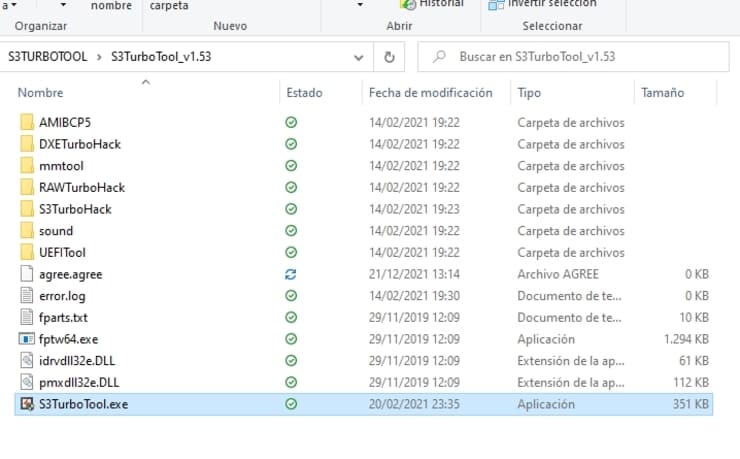
Task: Click the synced status icon for S3TurboTool.exe
Action: [x=291, y=404]
